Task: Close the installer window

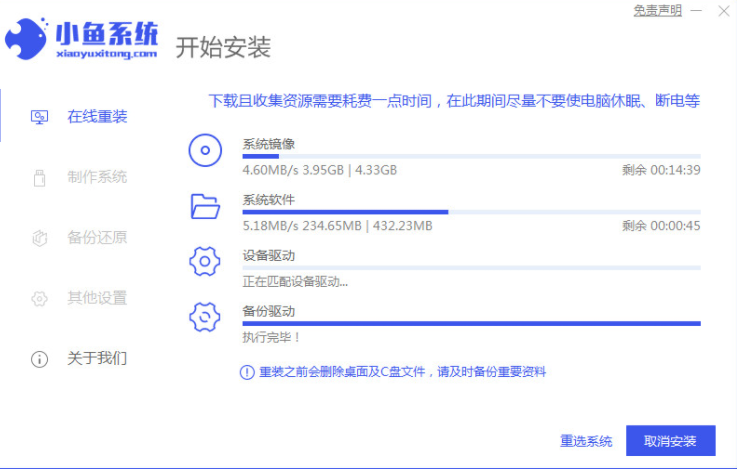Action: coord(724,10)
